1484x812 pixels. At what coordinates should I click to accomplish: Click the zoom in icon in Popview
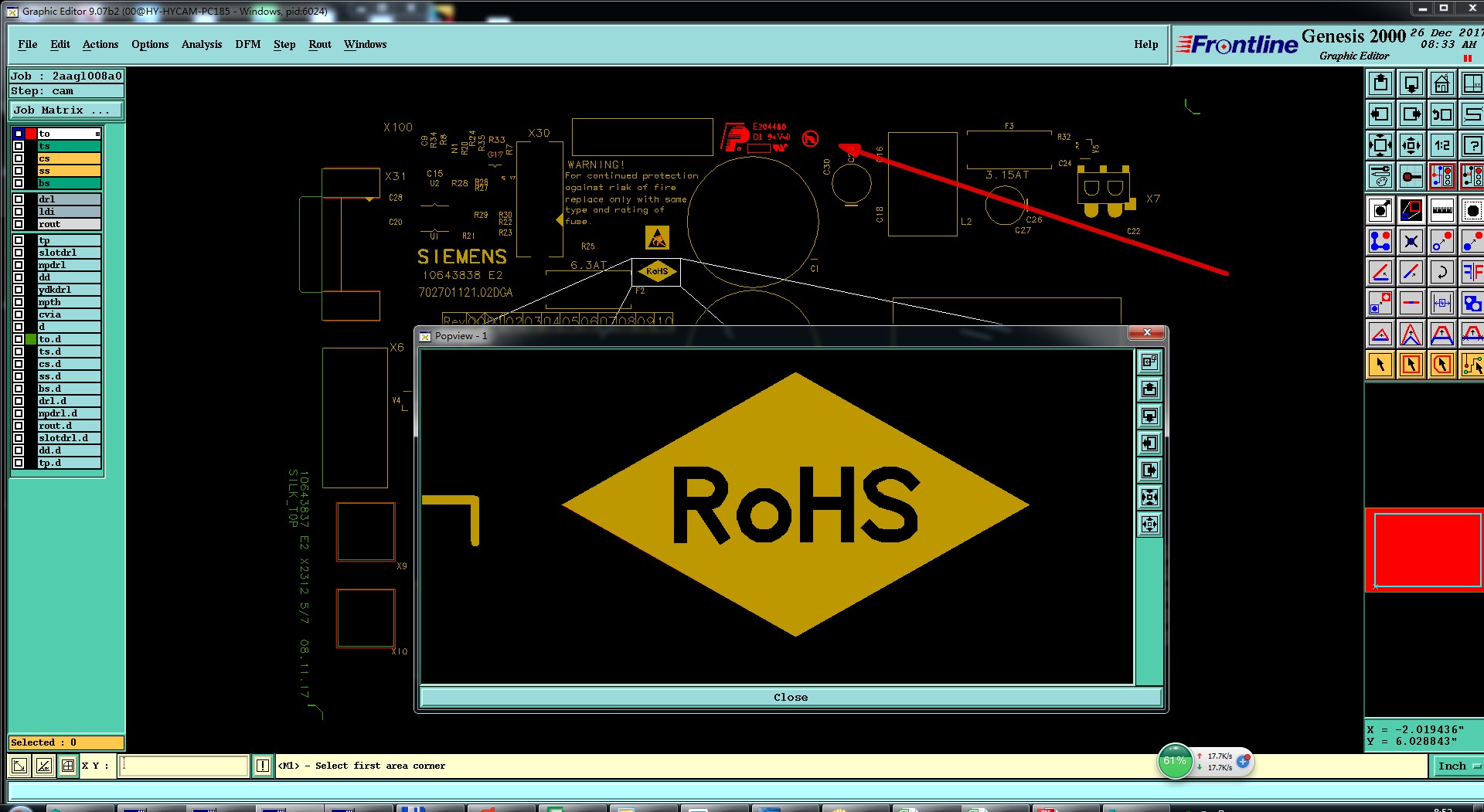(x=1150, y=497)
